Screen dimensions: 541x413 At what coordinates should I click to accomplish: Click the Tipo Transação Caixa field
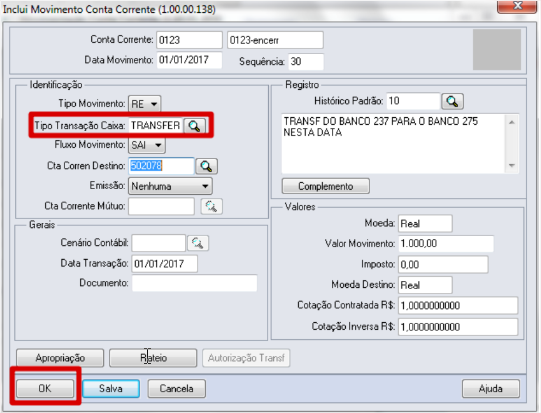pos(156,126)
